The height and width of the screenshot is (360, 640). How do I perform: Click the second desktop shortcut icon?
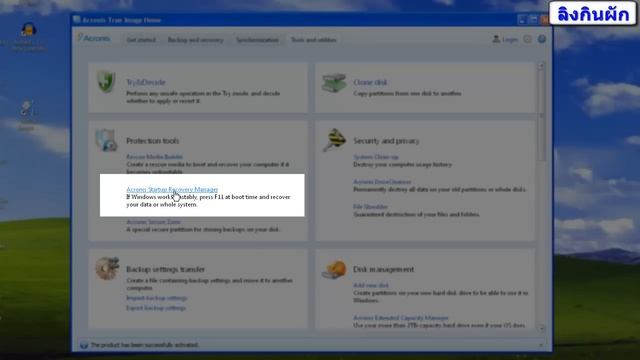(27, 109)
